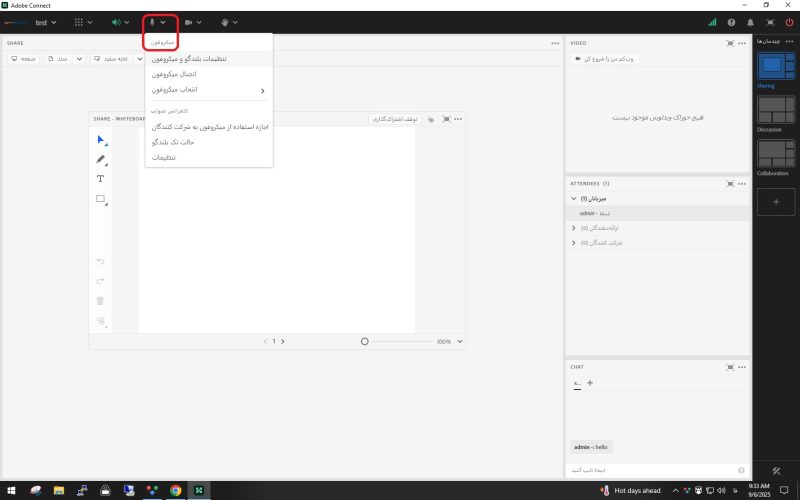Maximize the Video pod to full screen
Viewport: 800px width, 500px height.
click(729, 43)
